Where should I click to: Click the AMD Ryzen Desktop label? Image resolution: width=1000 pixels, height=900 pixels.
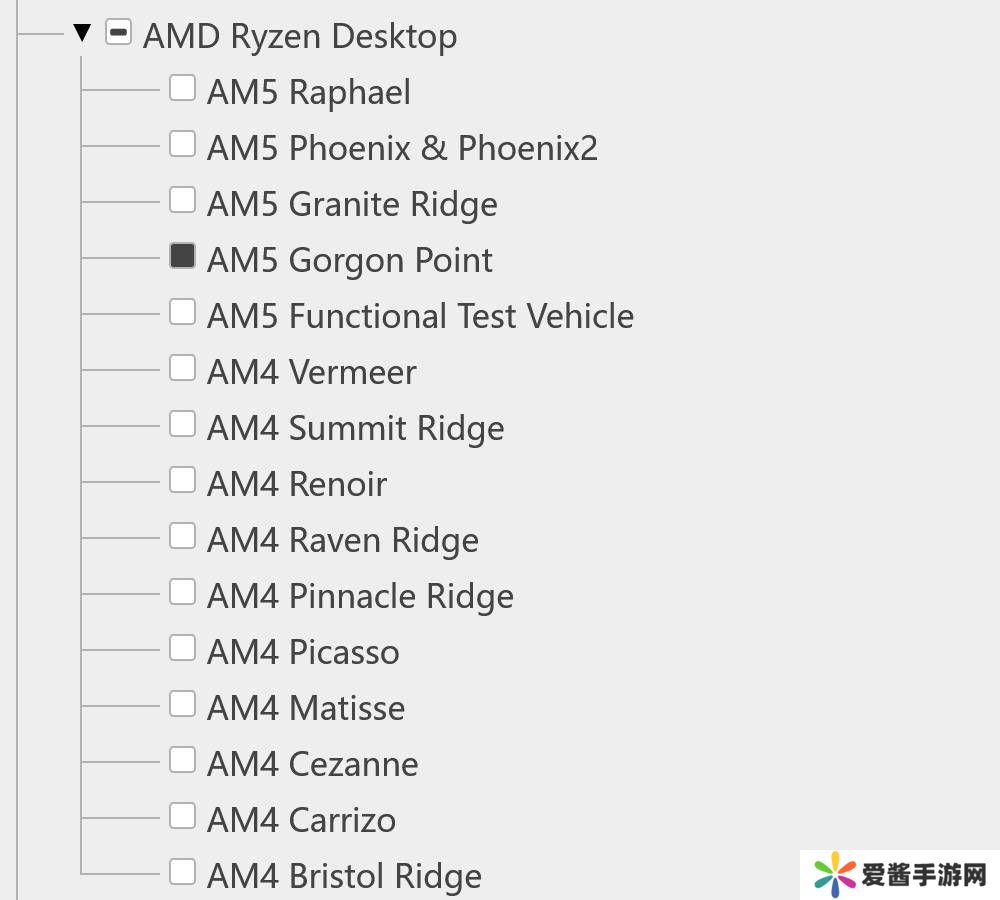pos(300,37)
